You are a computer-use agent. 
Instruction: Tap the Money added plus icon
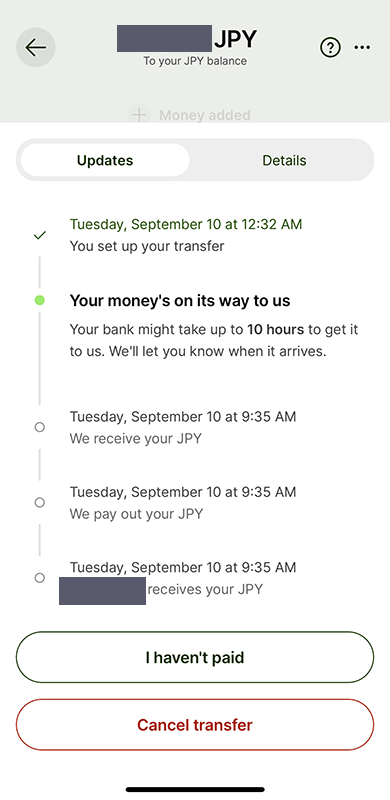tap(139, 115)
